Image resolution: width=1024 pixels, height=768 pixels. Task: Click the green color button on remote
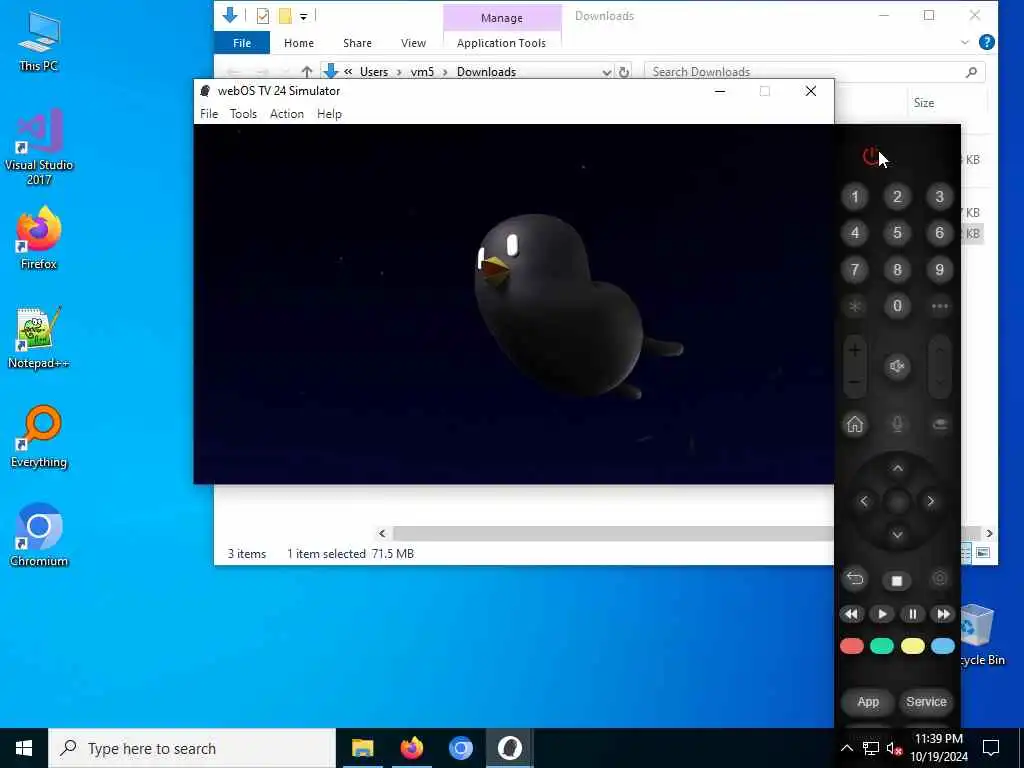pyautogui.click(x=882, y=646)
